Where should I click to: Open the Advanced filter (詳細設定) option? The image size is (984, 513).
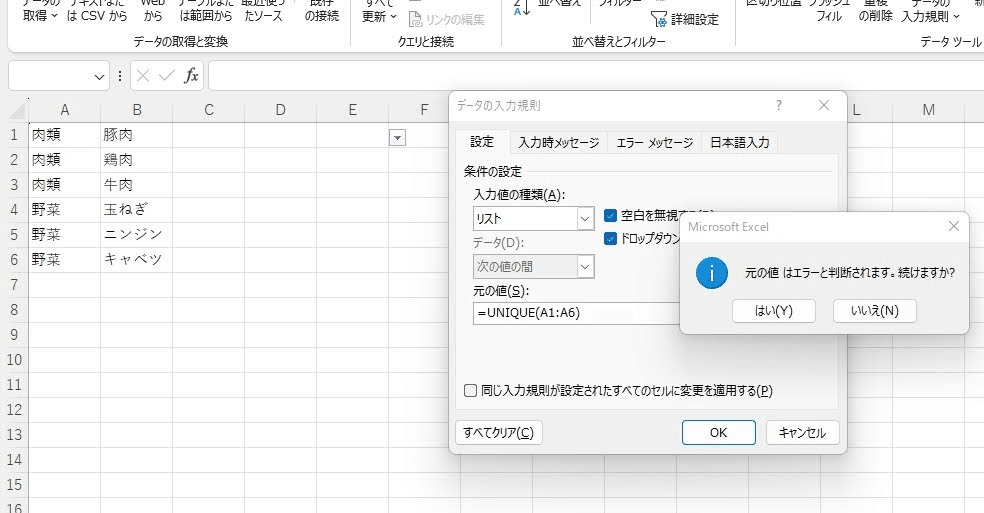point(685,19)
